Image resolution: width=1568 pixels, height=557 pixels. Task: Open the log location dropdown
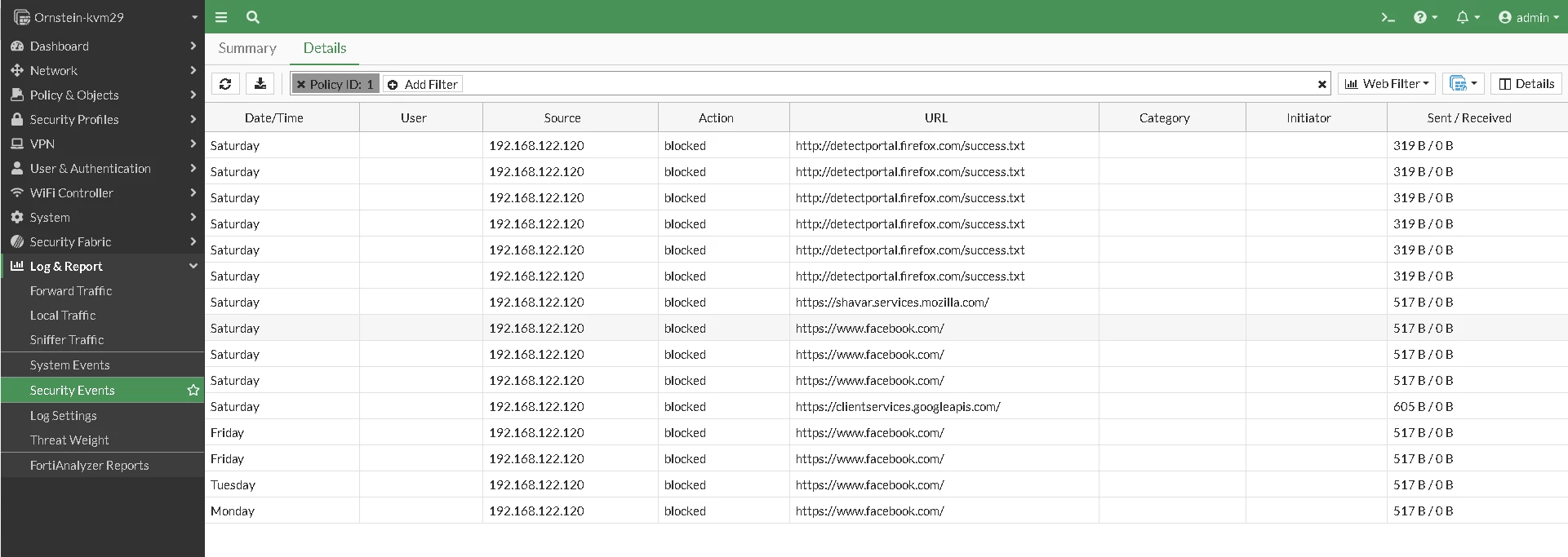[x=1463, y=84]
